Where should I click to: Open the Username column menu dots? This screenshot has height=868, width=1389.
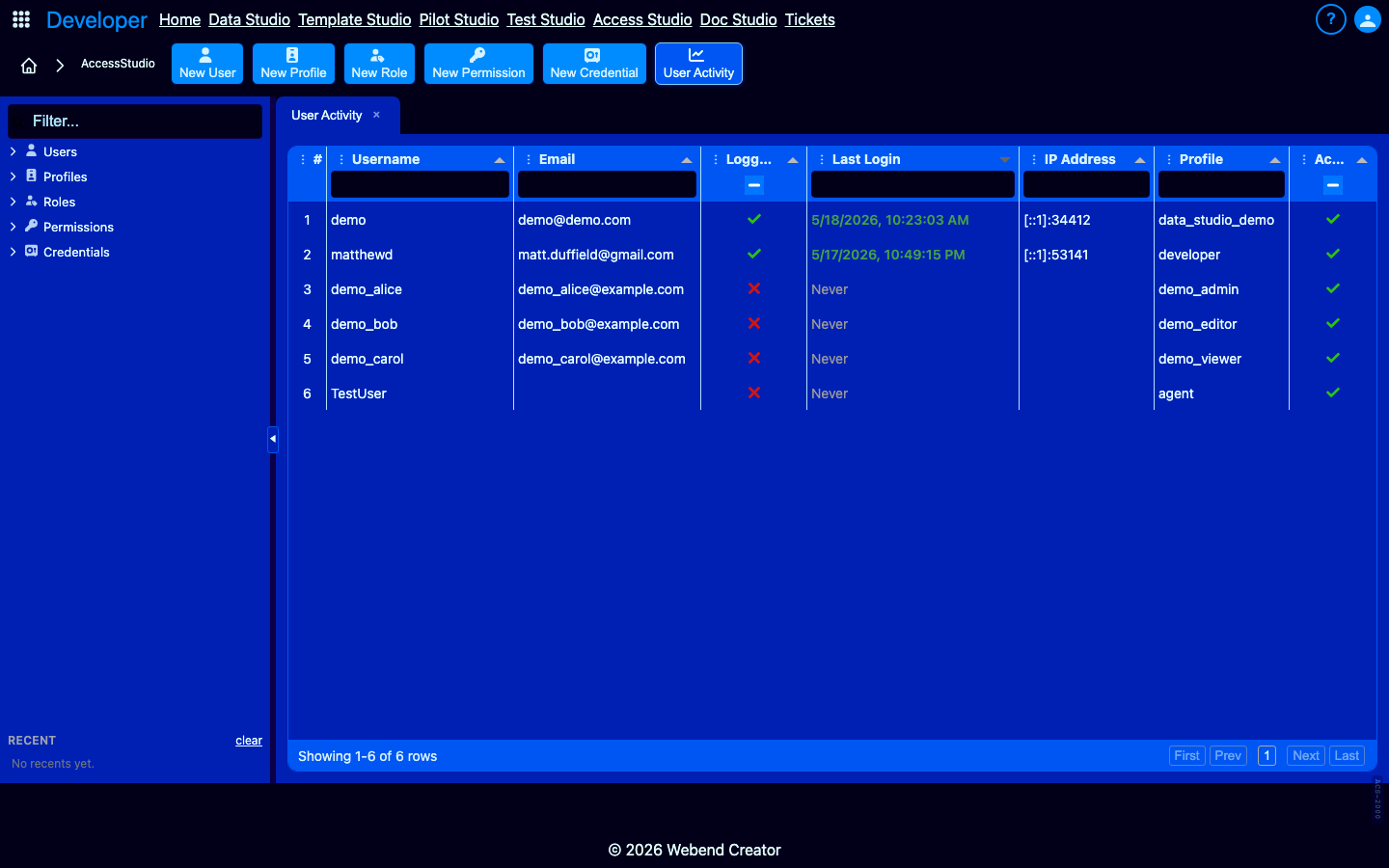coord(341,159)
